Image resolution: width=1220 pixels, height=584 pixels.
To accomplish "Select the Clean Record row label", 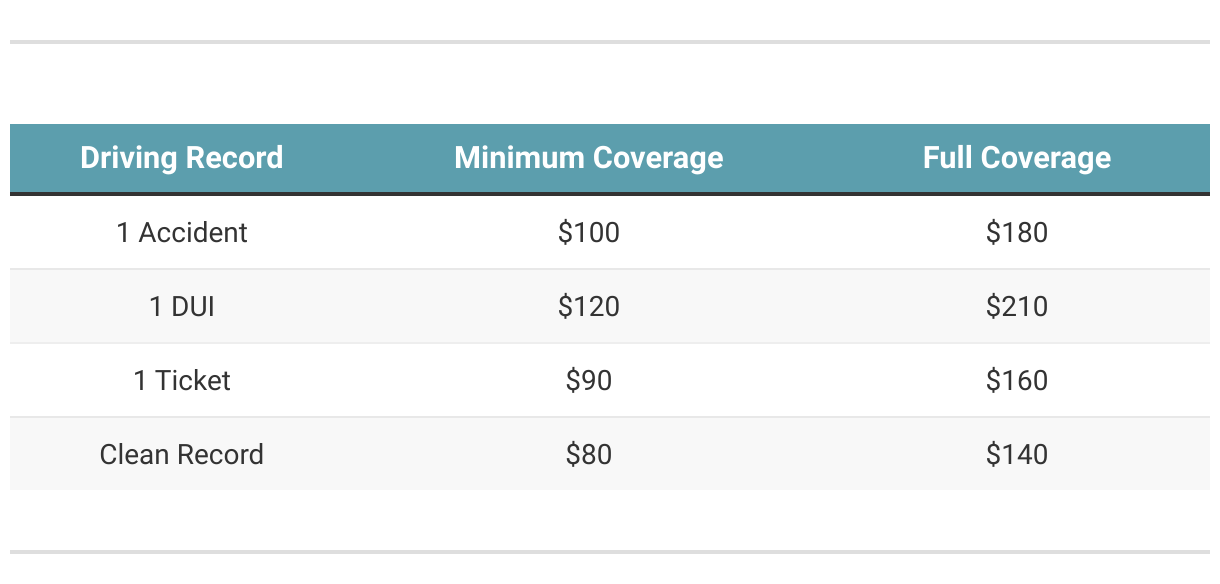I will click(x=182, y=455).
